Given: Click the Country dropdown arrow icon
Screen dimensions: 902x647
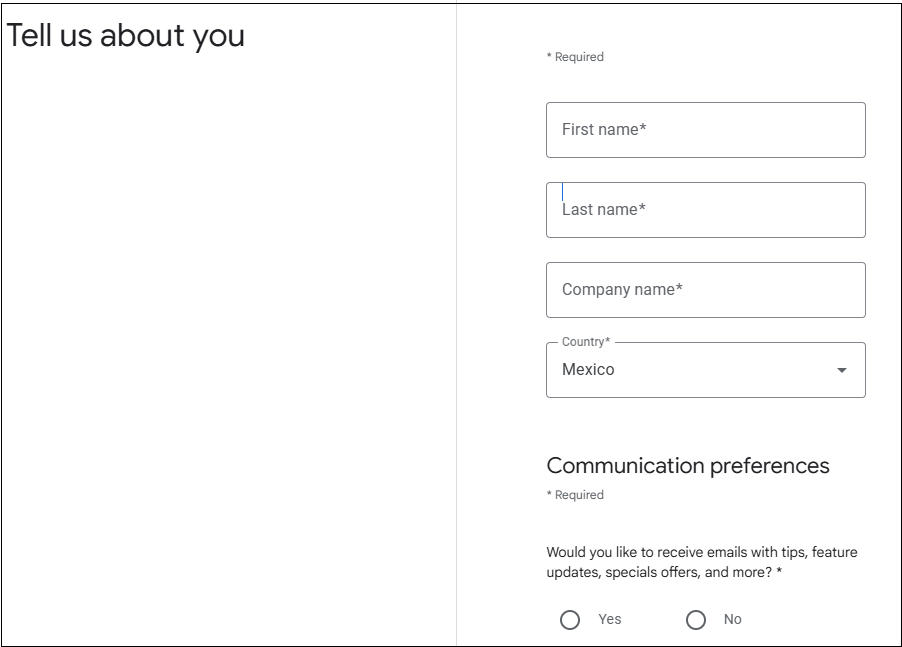Looking at the screenshot, I should 841,371.
